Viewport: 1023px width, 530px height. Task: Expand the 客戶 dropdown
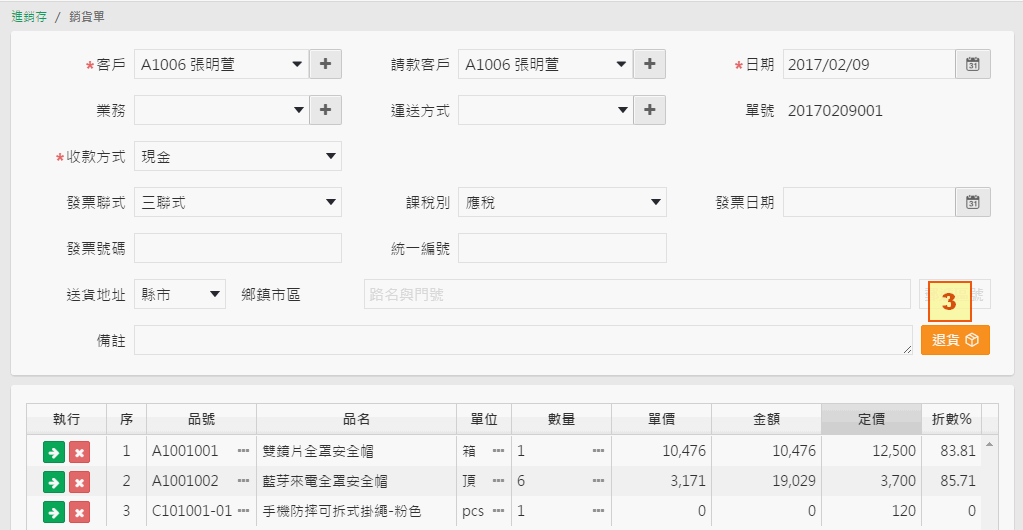(x=297, y=64)
